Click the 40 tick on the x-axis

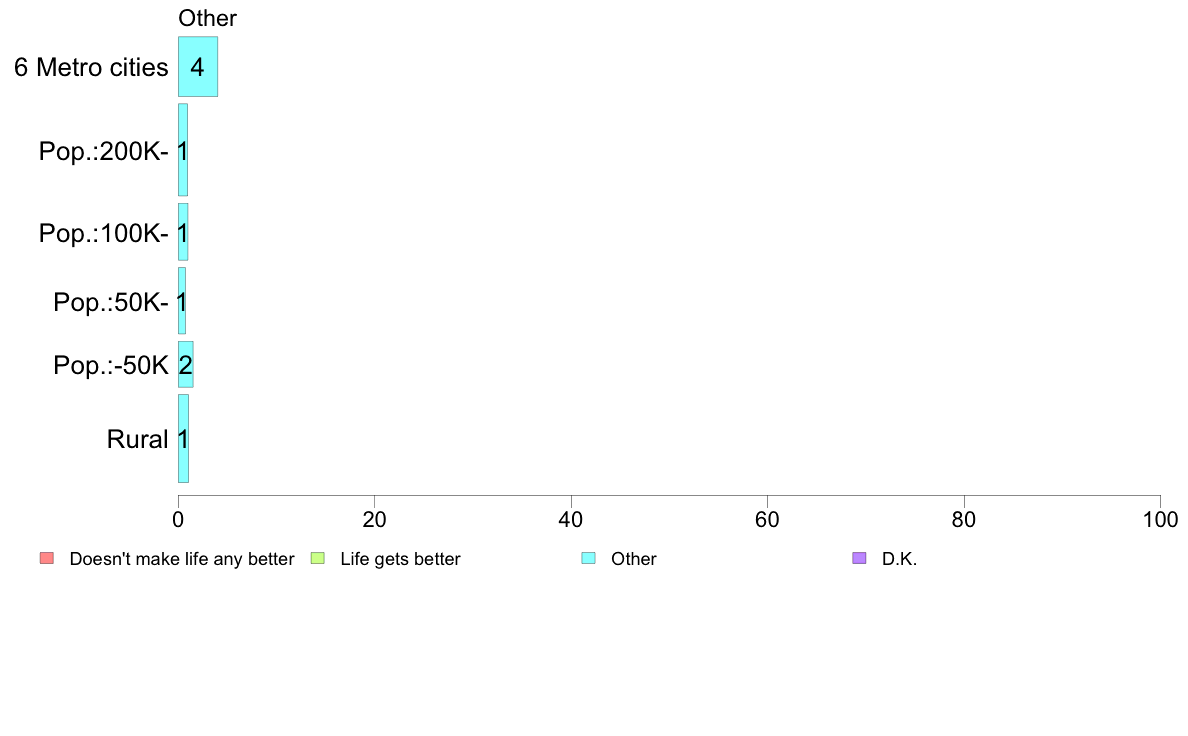pyautogui.click(x=571, y=519)
